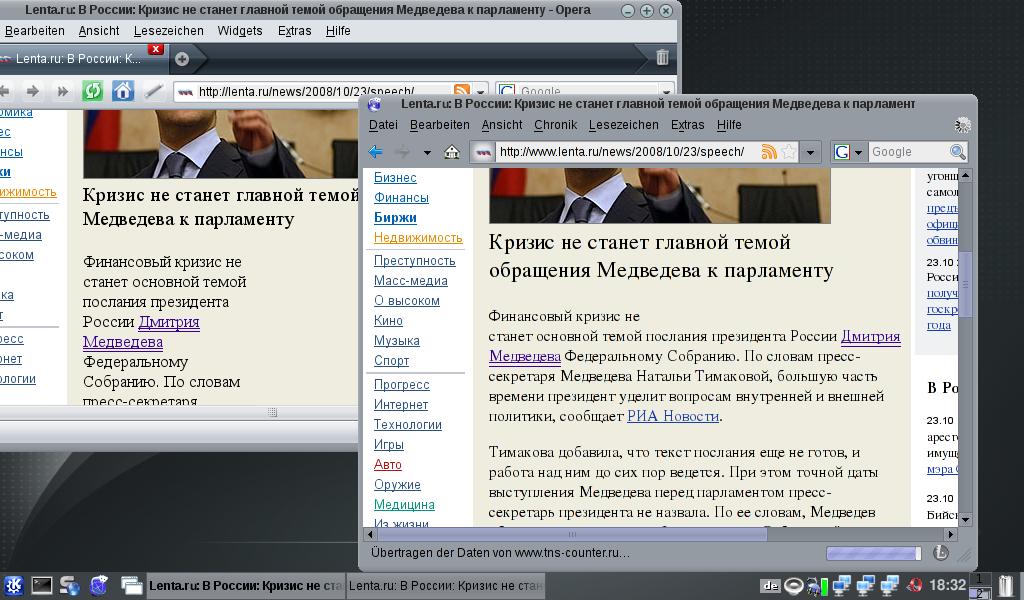Image resolution: width=1024 pixels, height=600 pixels.
Task: Open the Chronik menu in Firefox
Action: click(x=556, y=125)
